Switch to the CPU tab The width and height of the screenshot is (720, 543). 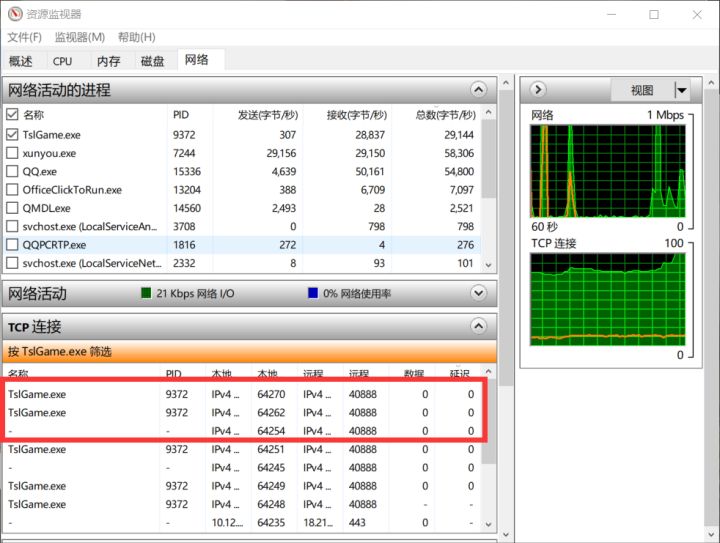pyautogui.click(x=62, y=61)
